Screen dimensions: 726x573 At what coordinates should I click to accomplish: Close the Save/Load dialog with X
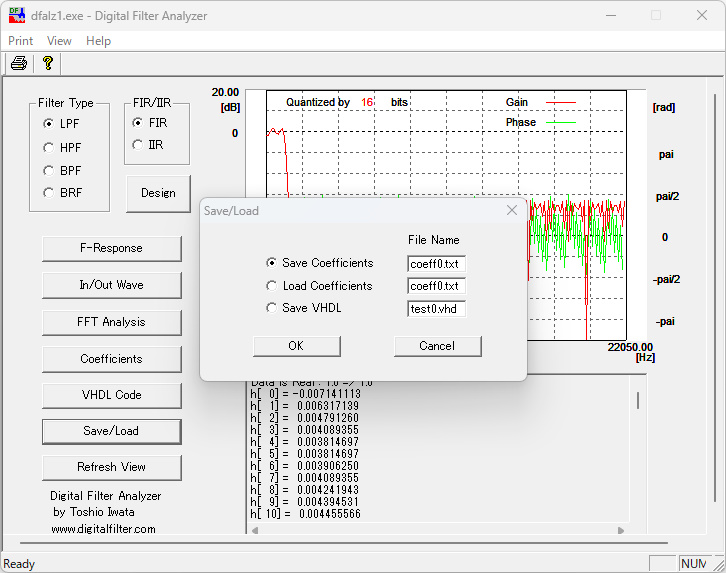512,210
